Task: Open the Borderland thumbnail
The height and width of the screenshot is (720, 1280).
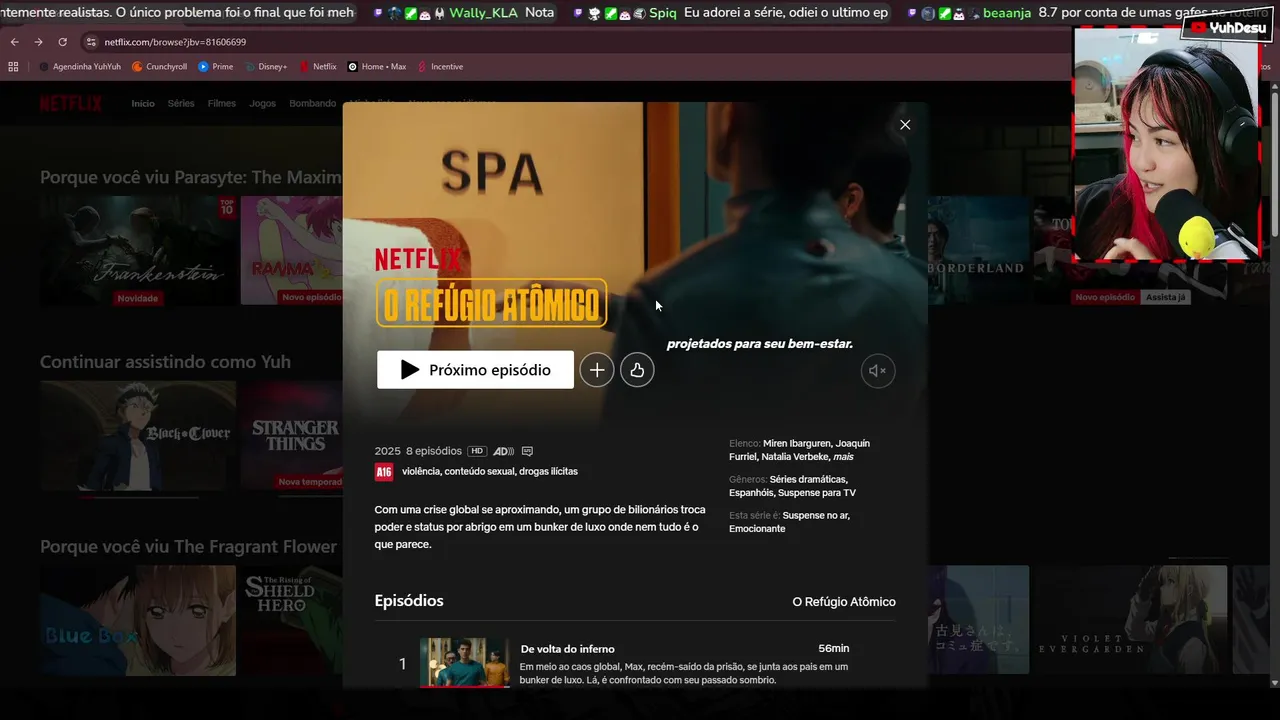Action: [x=978, y=250]
